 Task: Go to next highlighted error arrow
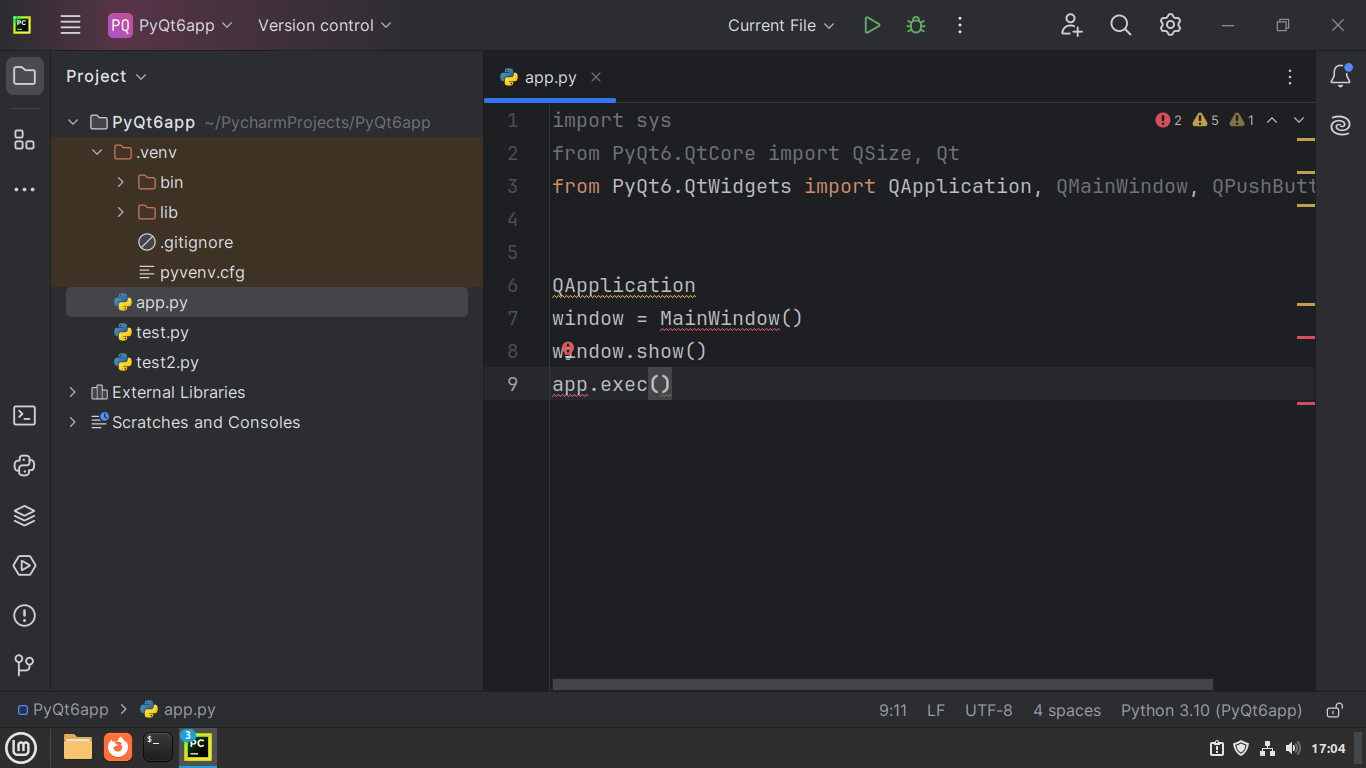[x=1299, y=120]
